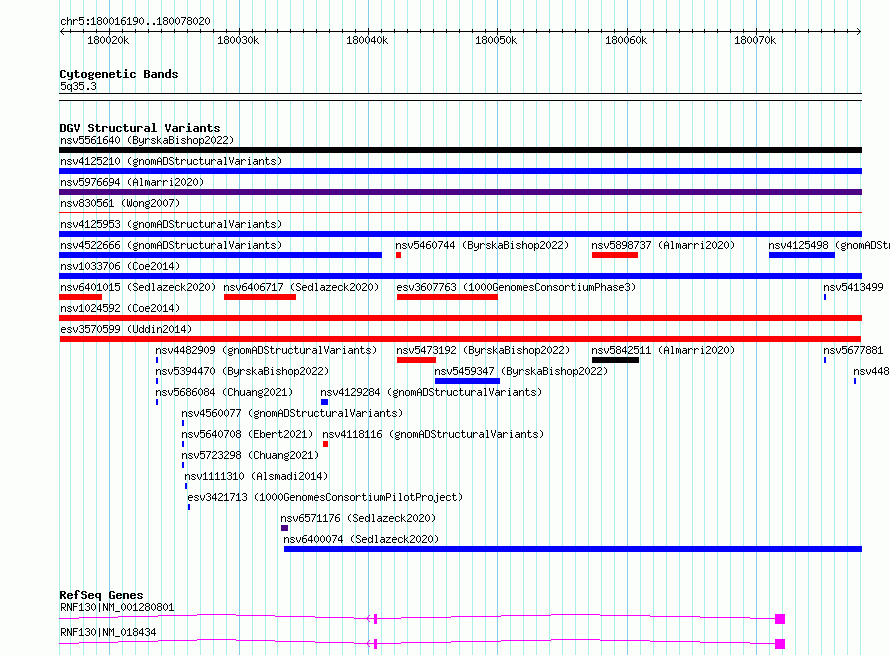Click the 5q35.3 band label

pyautogui.click(x=78, y=86)
